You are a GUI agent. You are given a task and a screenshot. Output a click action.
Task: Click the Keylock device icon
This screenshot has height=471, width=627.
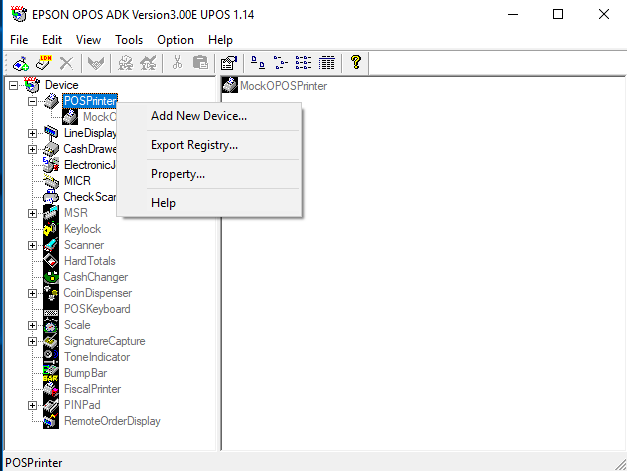pos(51,229)
